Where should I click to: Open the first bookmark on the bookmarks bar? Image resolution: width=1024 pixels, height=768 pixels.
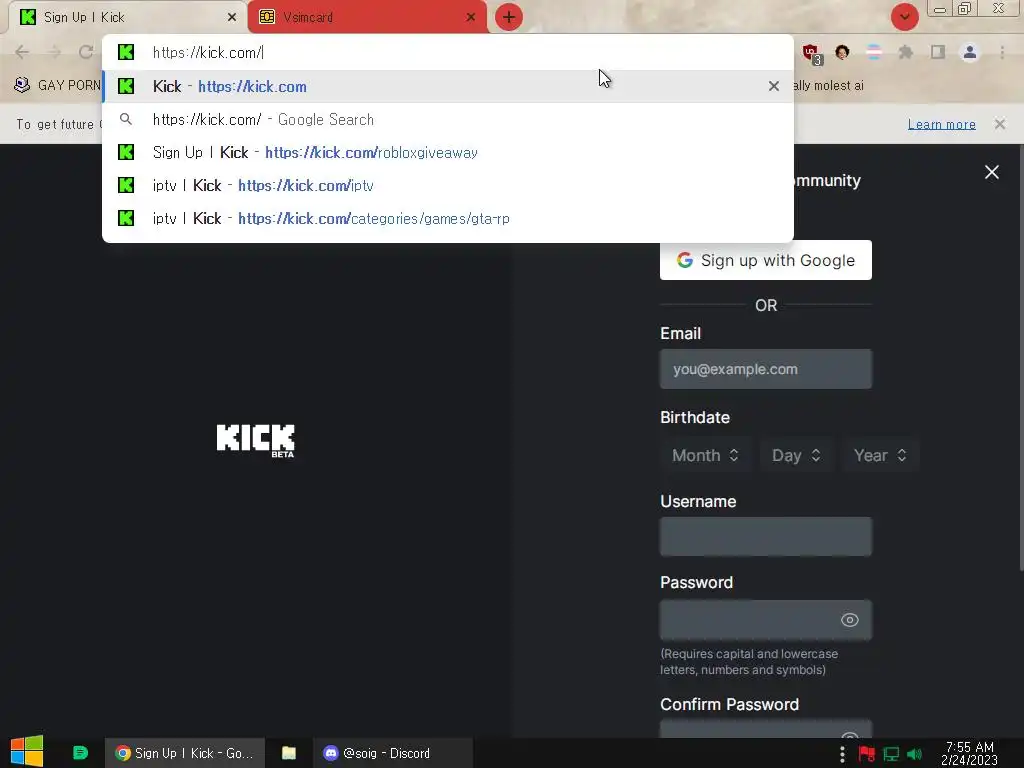[57, 86]
